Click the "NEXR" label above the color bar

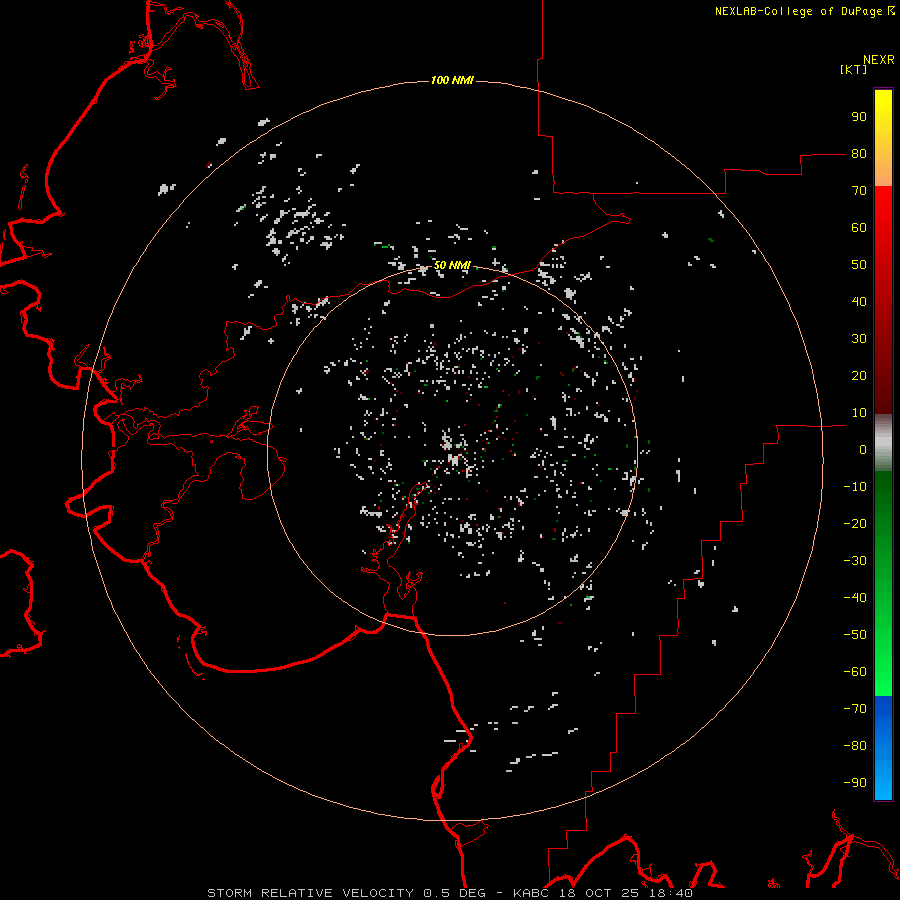[x=879, y=60]
